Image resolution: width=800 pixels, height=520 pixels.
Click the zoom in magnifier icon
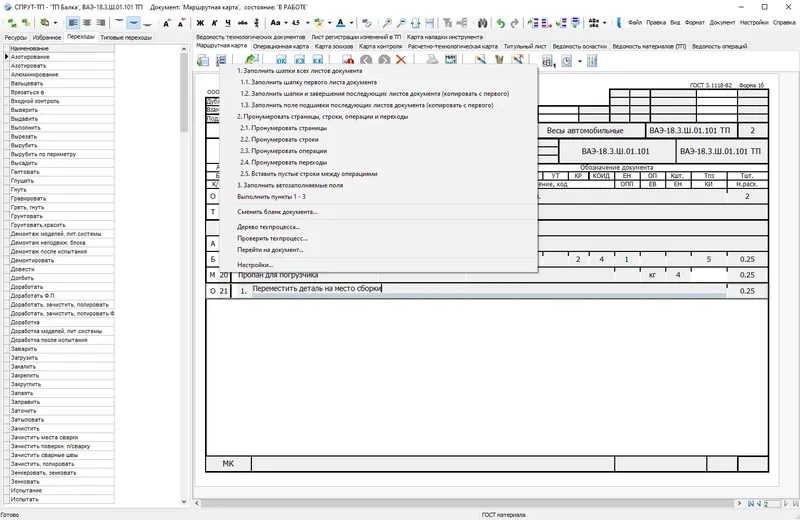pyautogui.click(x=387, y=23)
